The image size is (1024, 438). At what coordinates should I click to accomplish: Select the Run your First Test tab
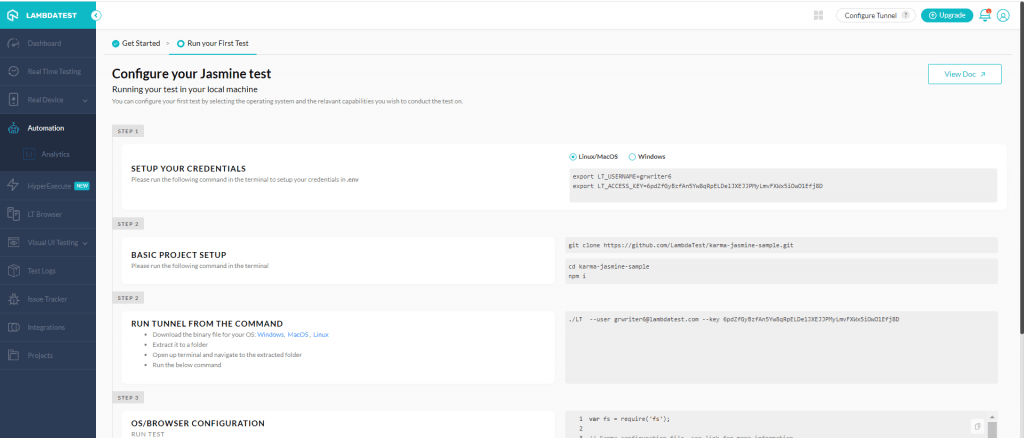pos(212,44)
